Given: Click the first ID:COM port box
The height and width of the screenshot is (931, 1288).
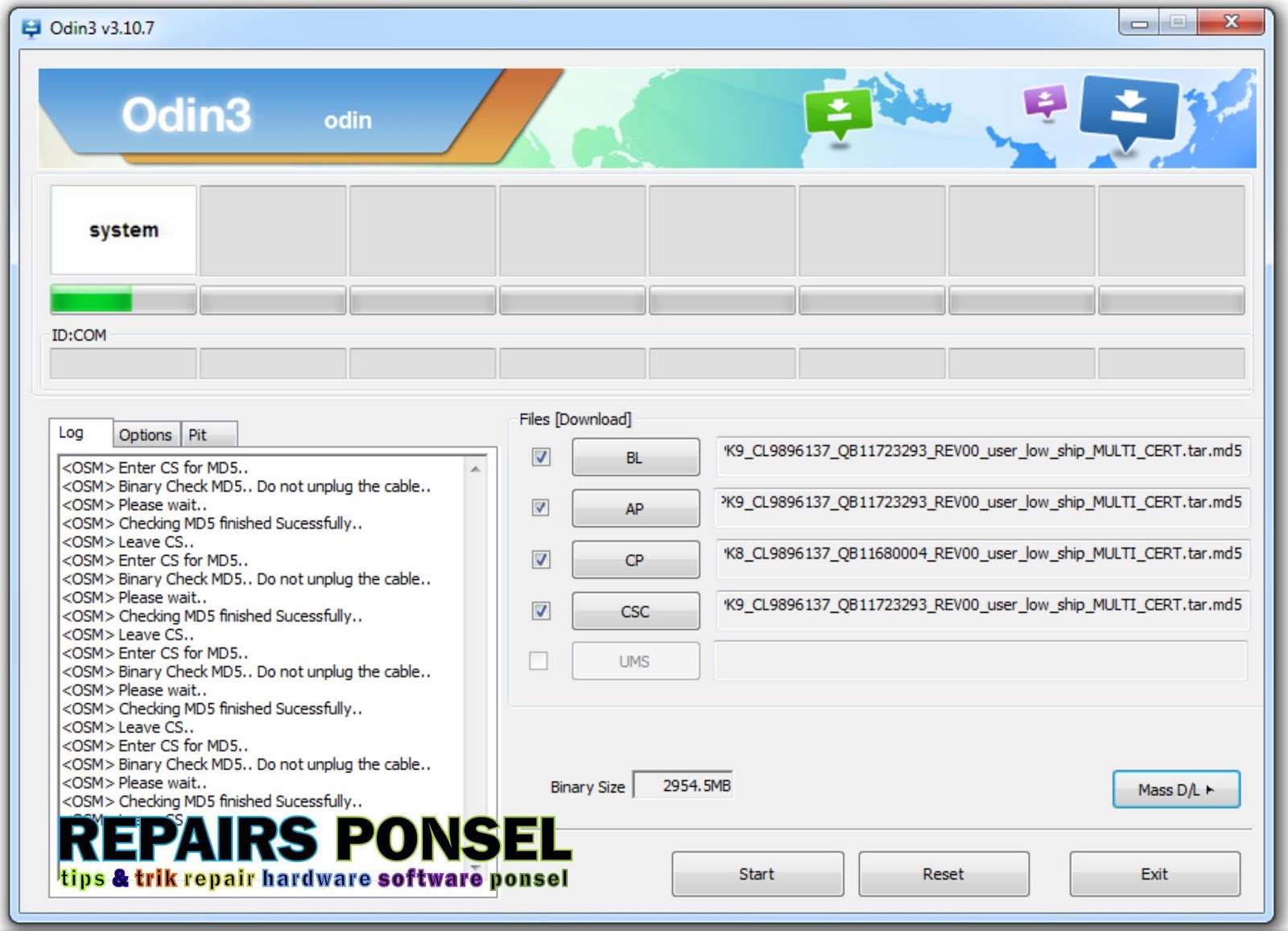Looking at the screenshot, I should coord(123,363).
